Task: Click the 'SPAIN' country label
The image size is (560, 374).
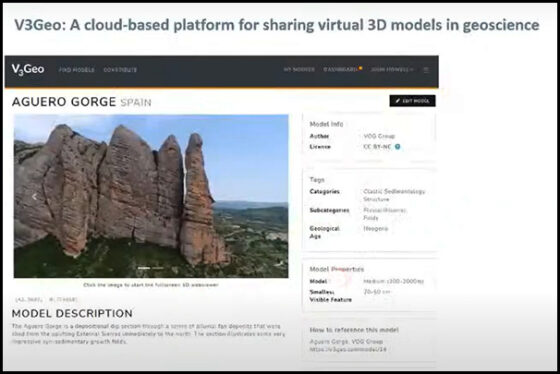Action: (136, 103)
